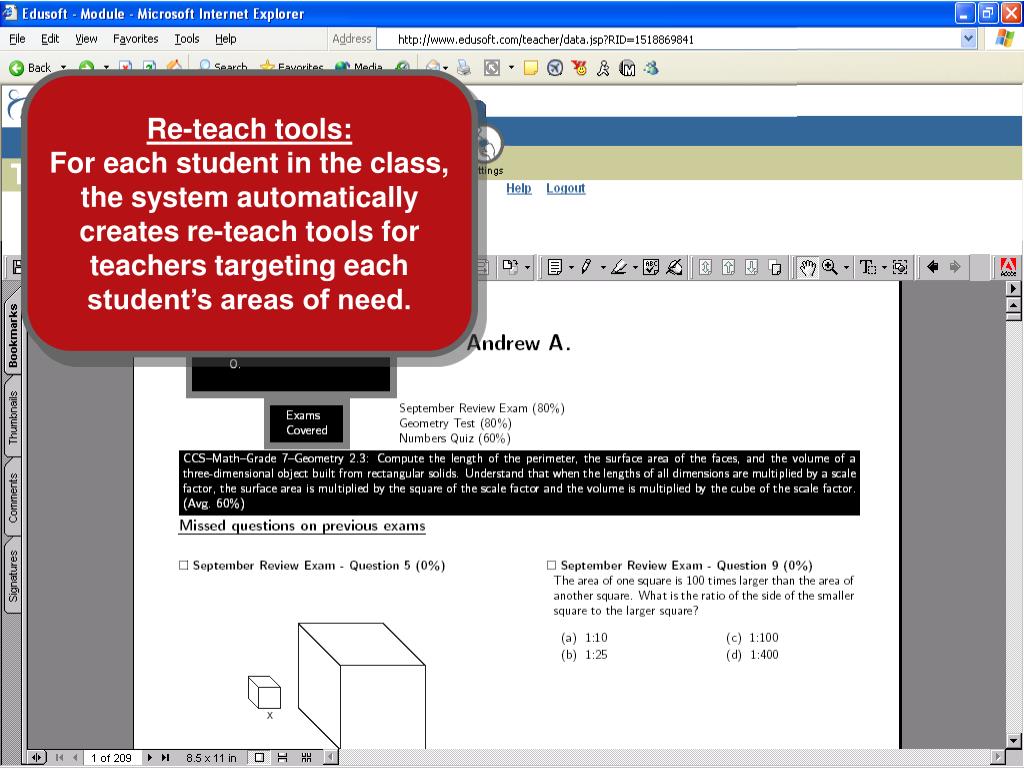The width and height of the screenshot is (1024, 768).
Task: Click the AIM running man icon
Action: click(603, 67)
